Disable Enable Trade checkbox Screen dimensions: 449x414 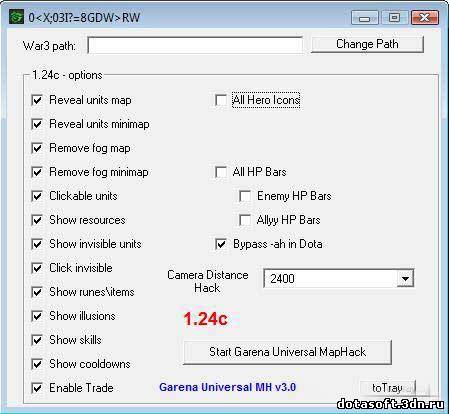click(37, 388)
